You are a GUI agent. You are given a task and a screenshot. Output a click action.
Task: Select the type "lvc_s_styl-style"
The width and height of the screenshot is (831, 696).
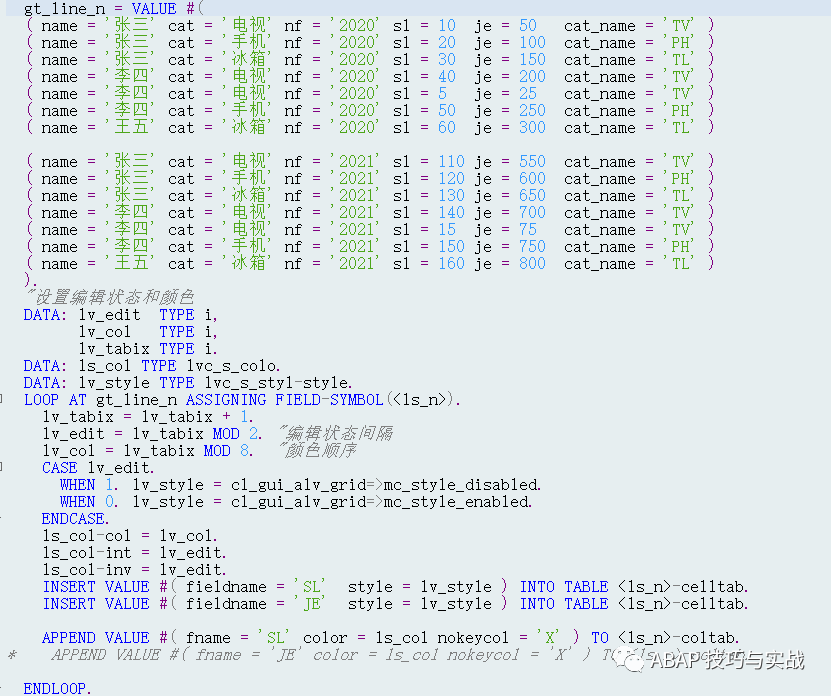tap(276, 383)
